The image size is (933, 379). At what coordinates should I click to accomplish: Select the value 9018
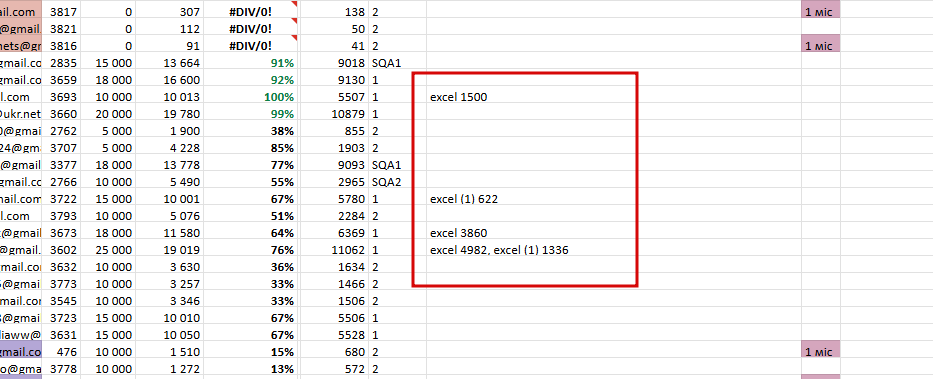click(x=334, y=63)
